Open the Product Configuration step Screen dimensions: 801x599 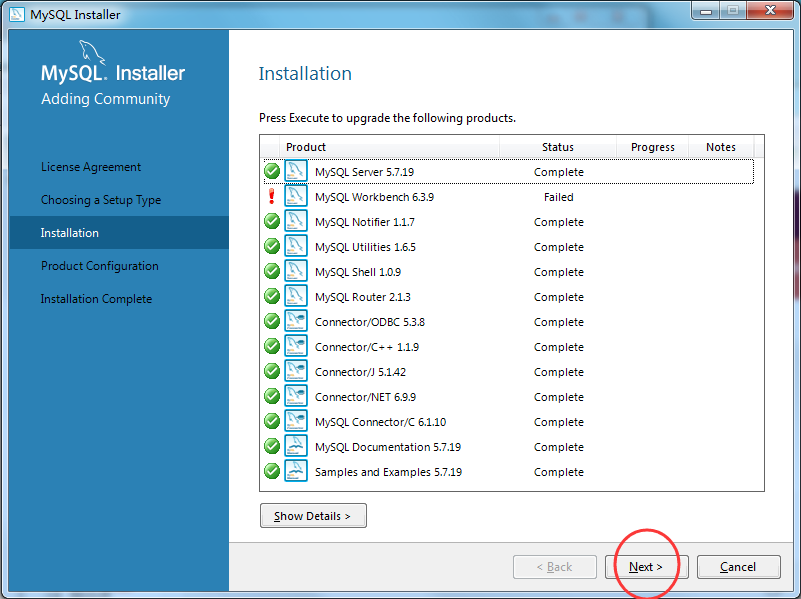100,266
